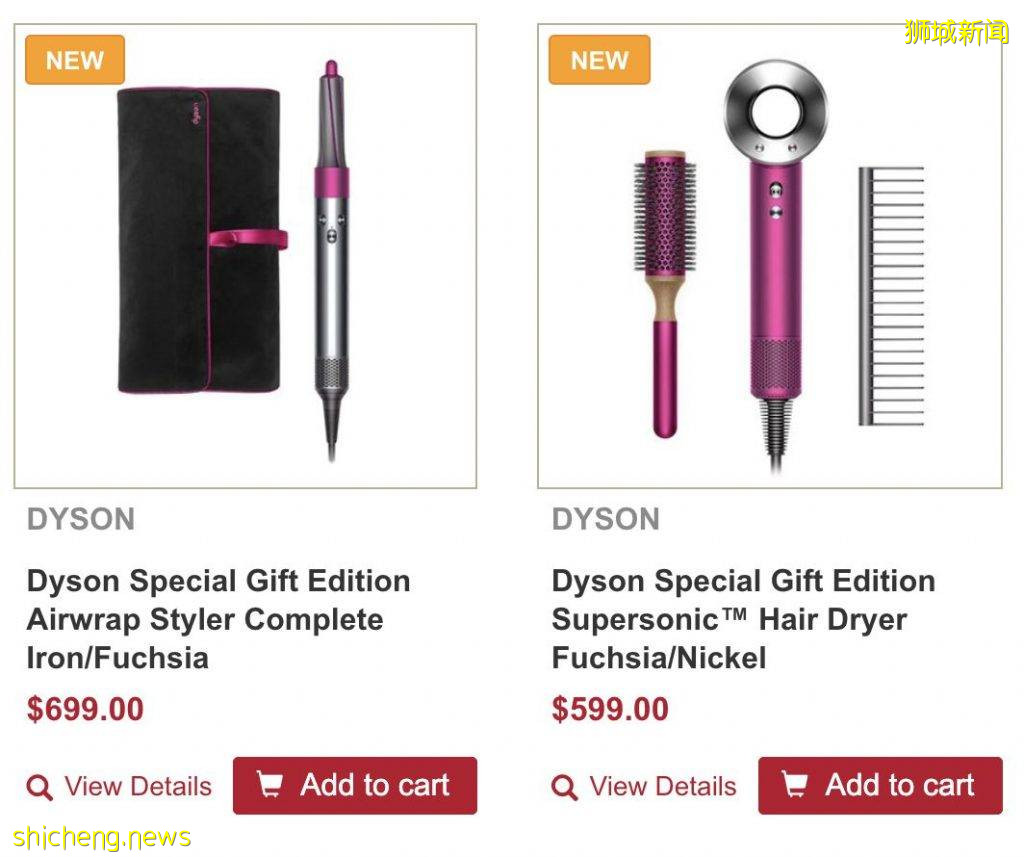
Task: Click the magnifier icon beside Airwrap View Details
Action: [39, 787]
